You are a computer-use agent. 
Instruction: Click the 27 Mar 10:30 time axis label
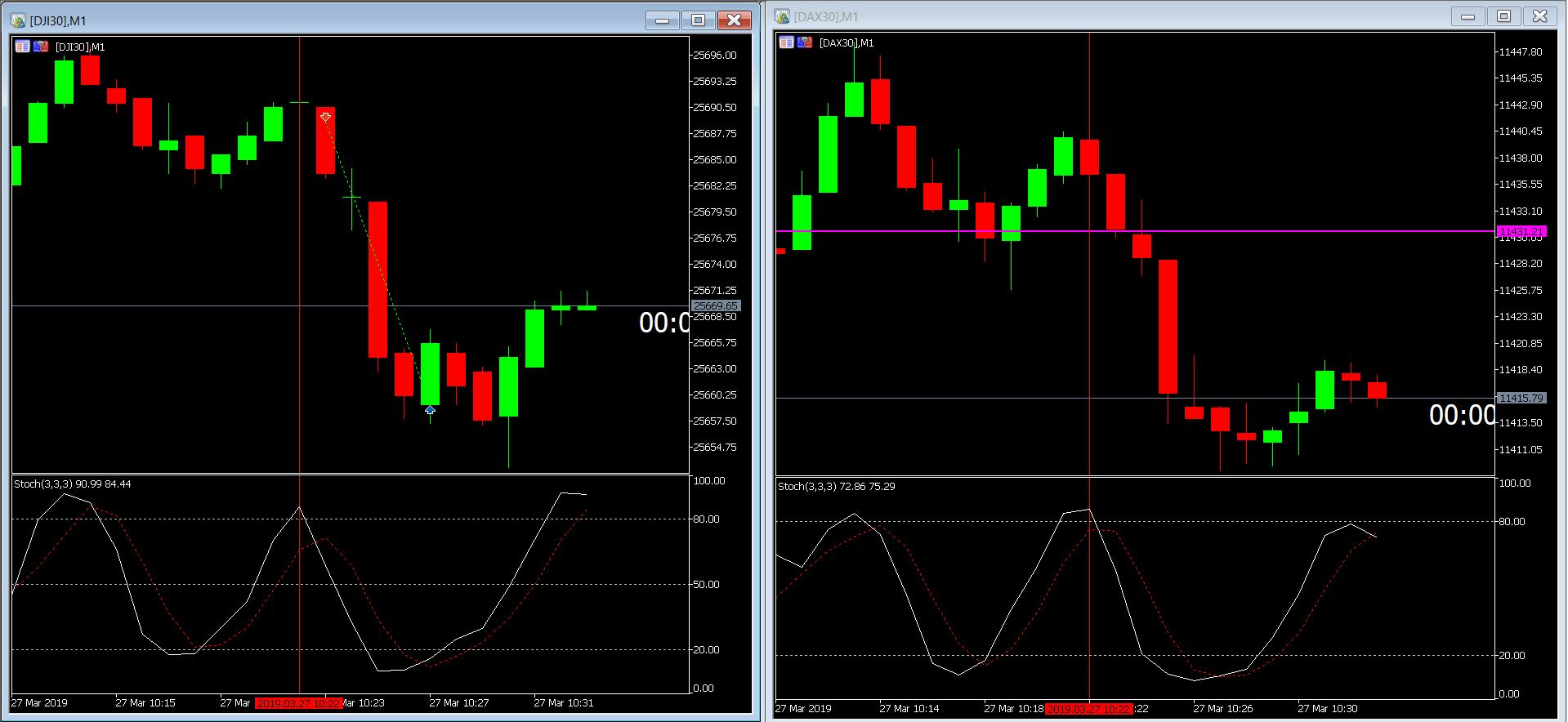[x=1328, y=709]
